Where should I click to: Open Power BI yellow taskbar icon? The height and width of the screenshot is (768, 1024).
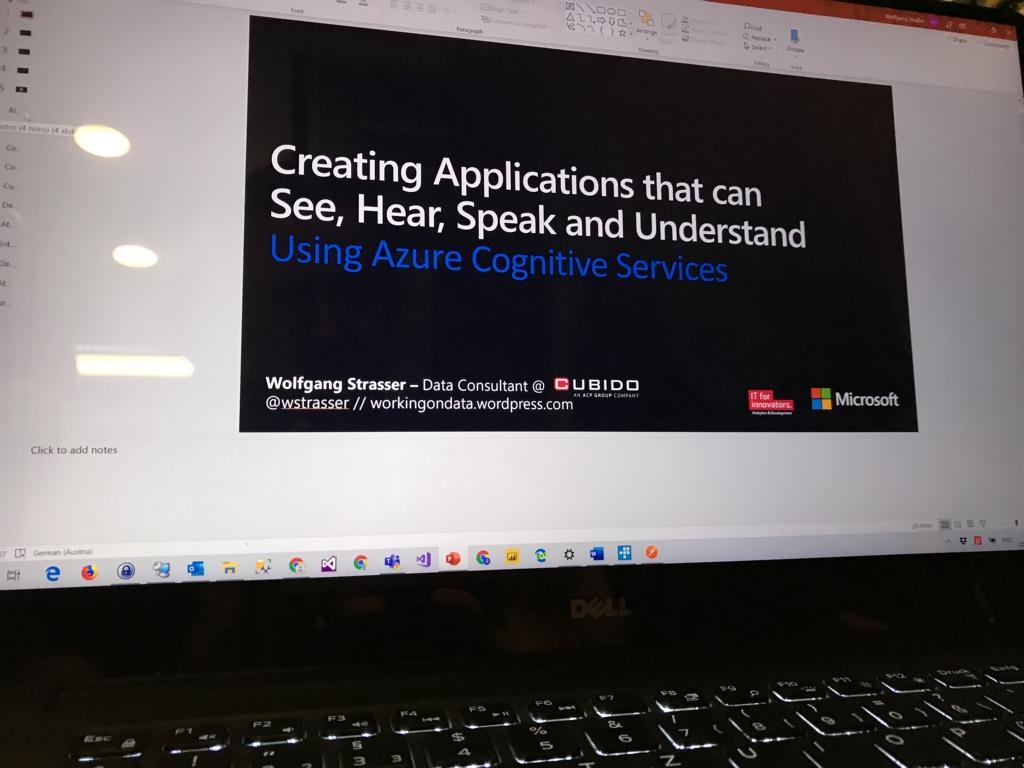(x=512, y=556)
